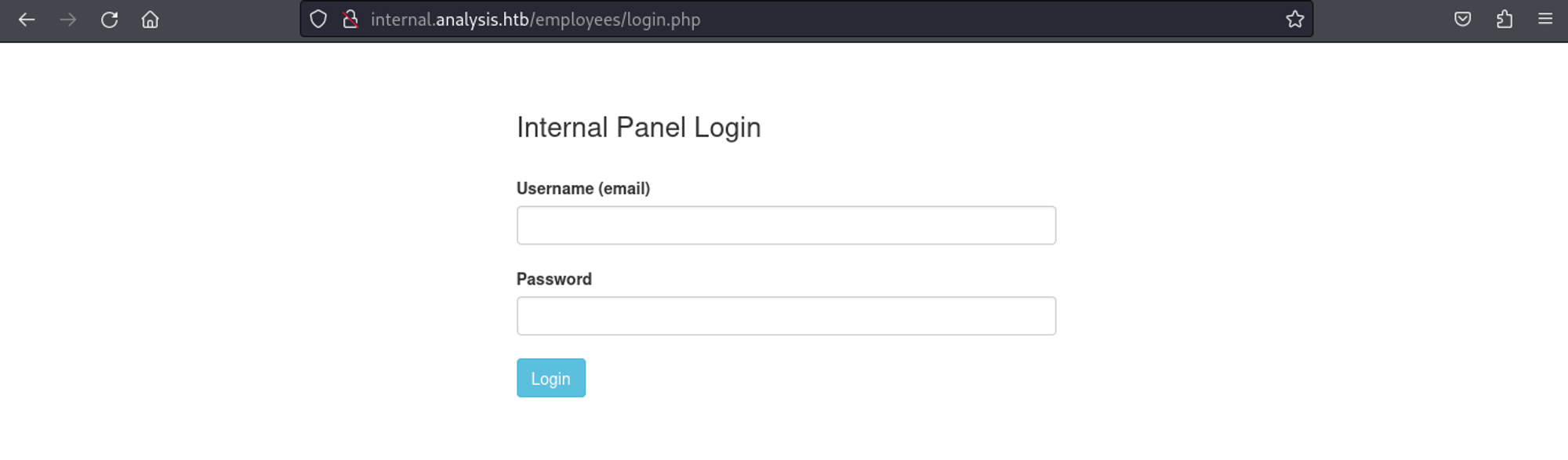Focus the Password input field

[x=786, y=316]
